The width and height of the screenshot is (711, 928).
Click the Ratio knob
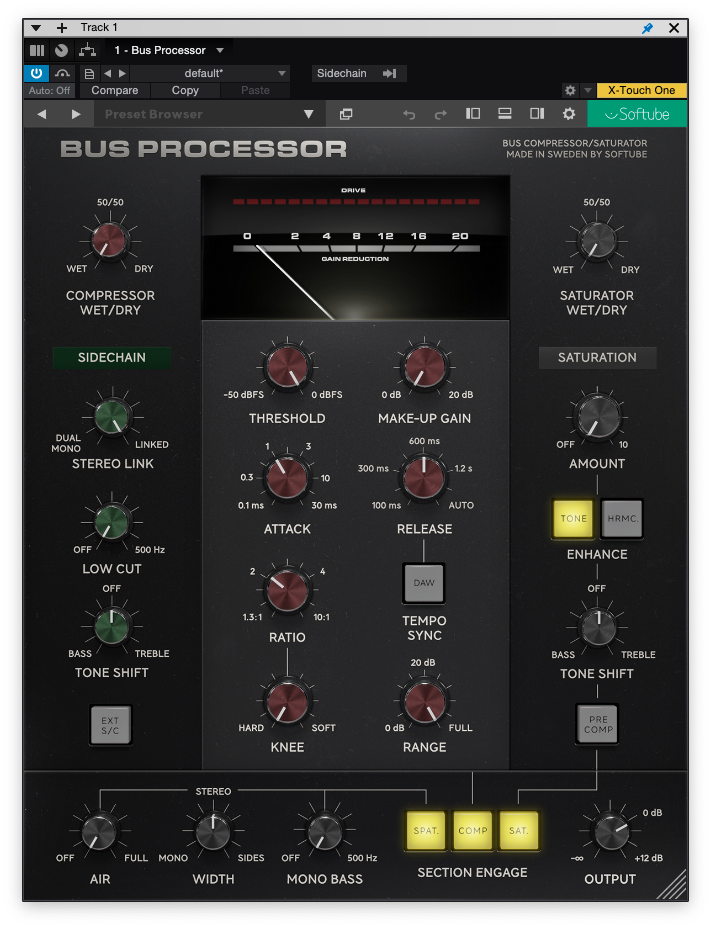(287, 590)
